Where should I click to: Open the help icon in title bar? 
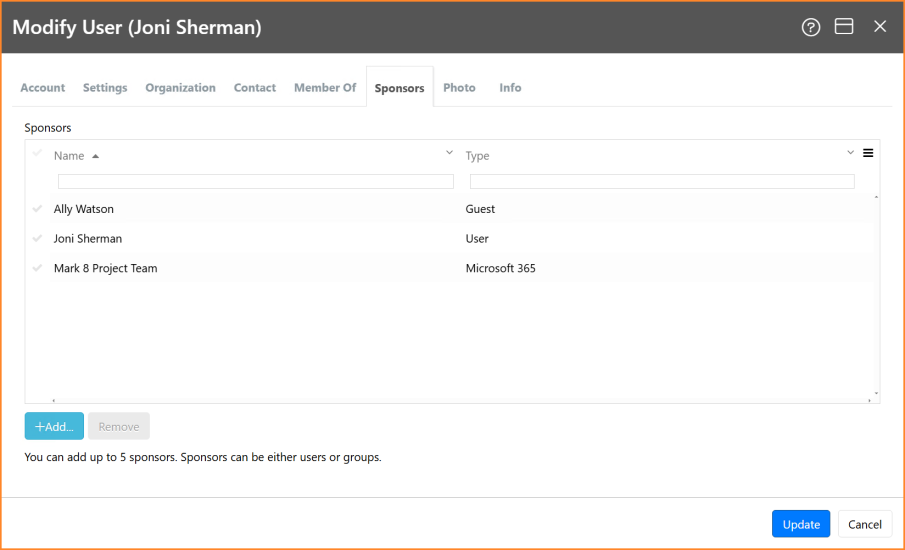tap(810, 27)
